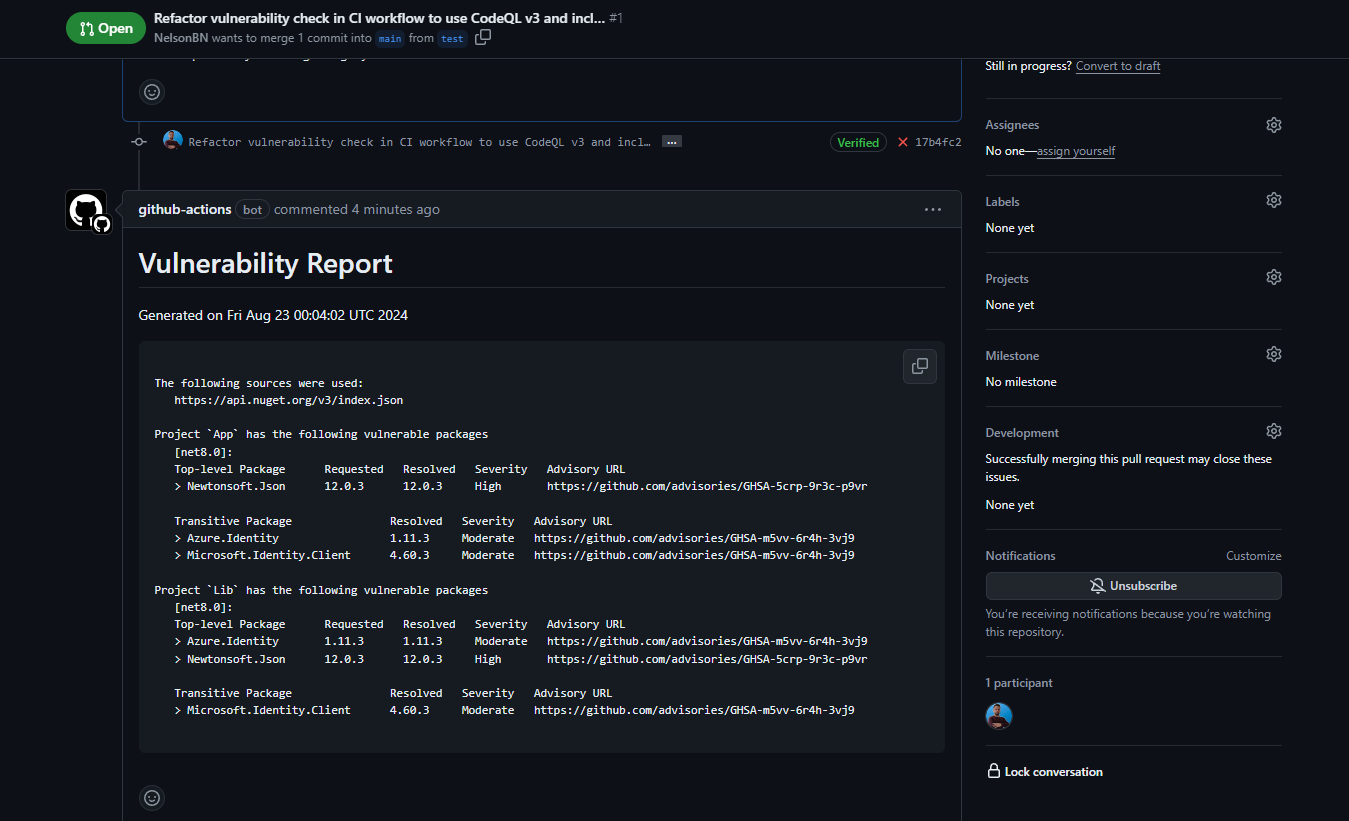Open comment options three-dot menu
The image size is (1349, 821).
[933, 210]
